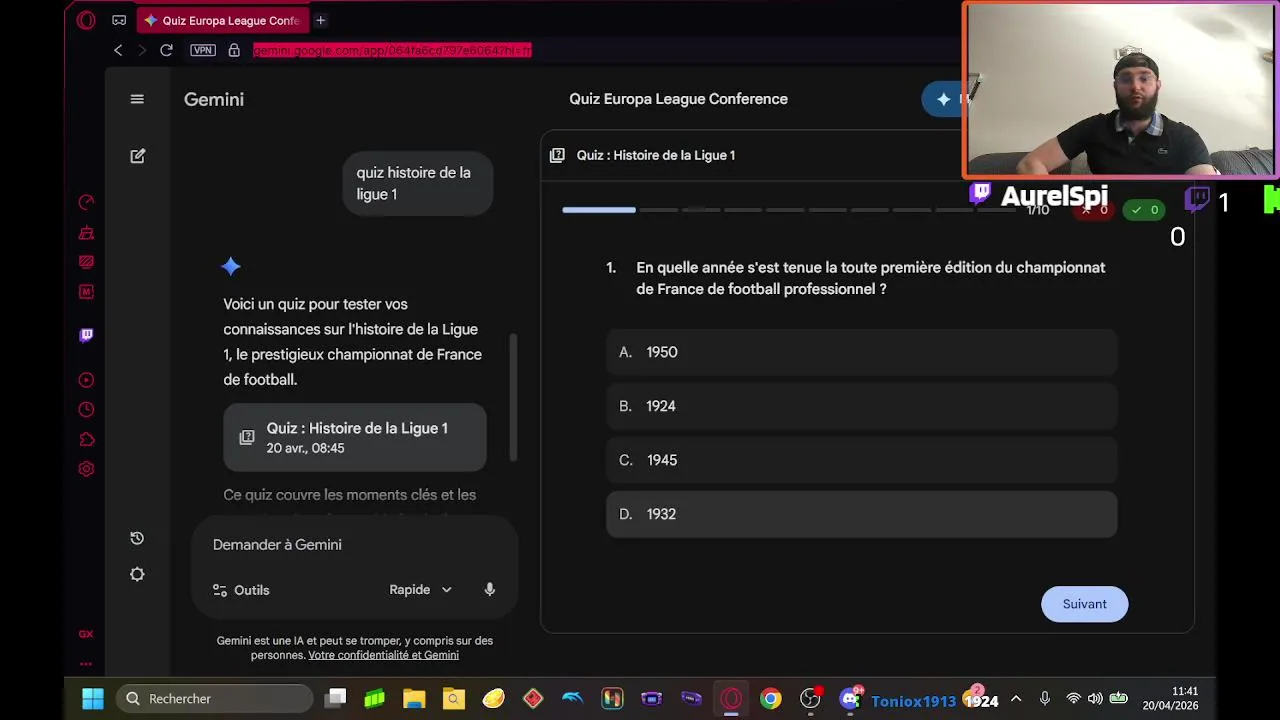Open the Player icon in Opera sidebar
Image resolution: width=1280 pixels, height=720 pixels.
(86, 380)
